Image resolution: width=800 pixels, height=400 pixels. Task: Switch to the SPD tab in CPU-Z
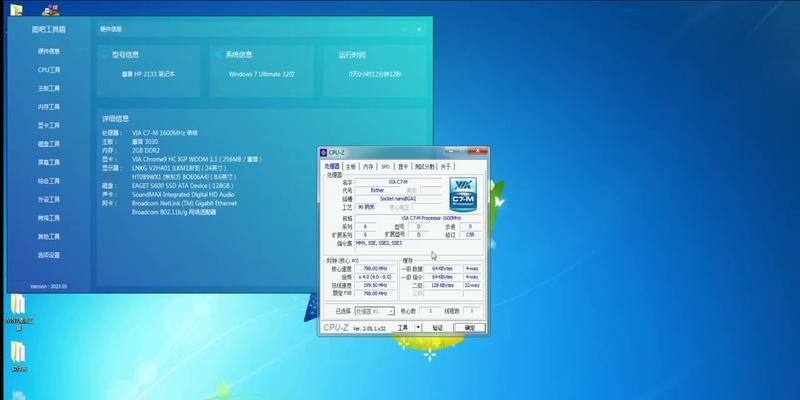pyautogui.click(x=385, y=166)
